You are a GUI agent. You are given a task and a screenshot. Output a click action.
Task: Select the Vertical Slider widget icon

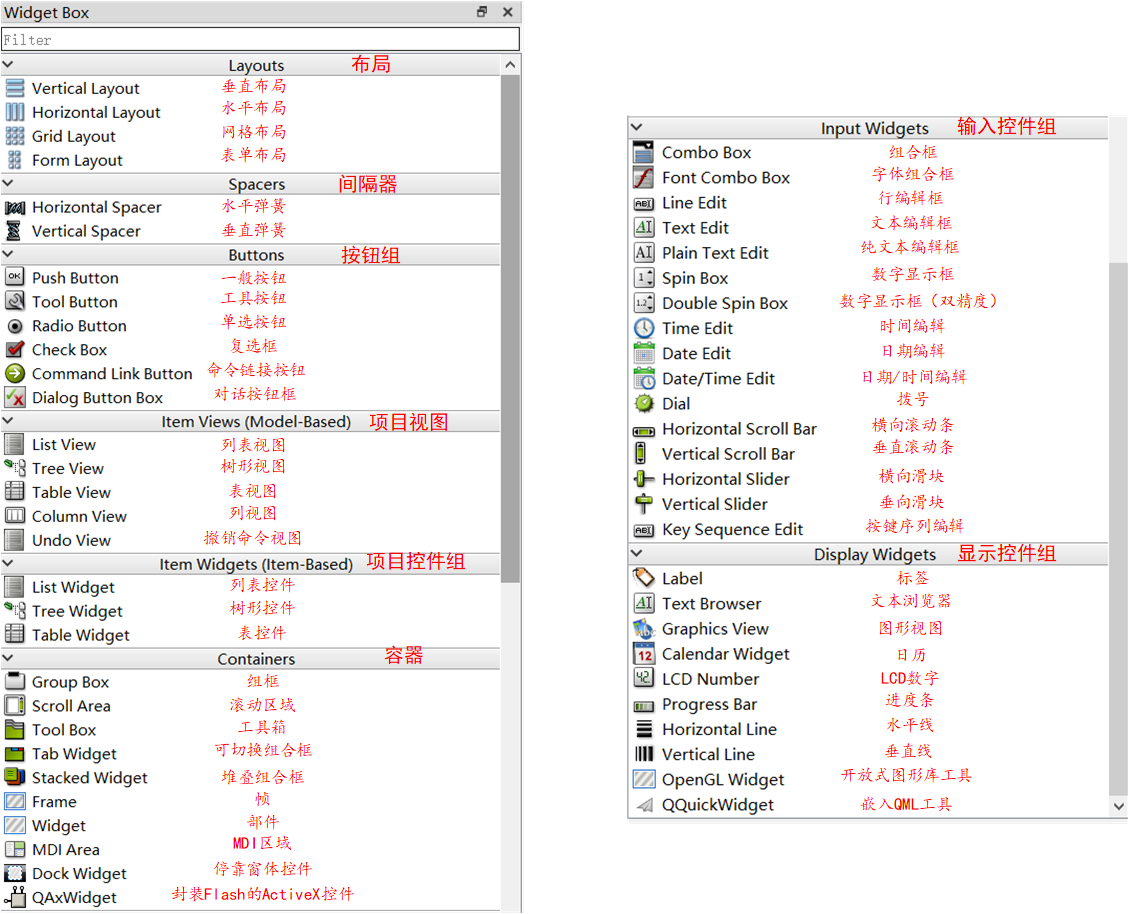tap(644, 504)
